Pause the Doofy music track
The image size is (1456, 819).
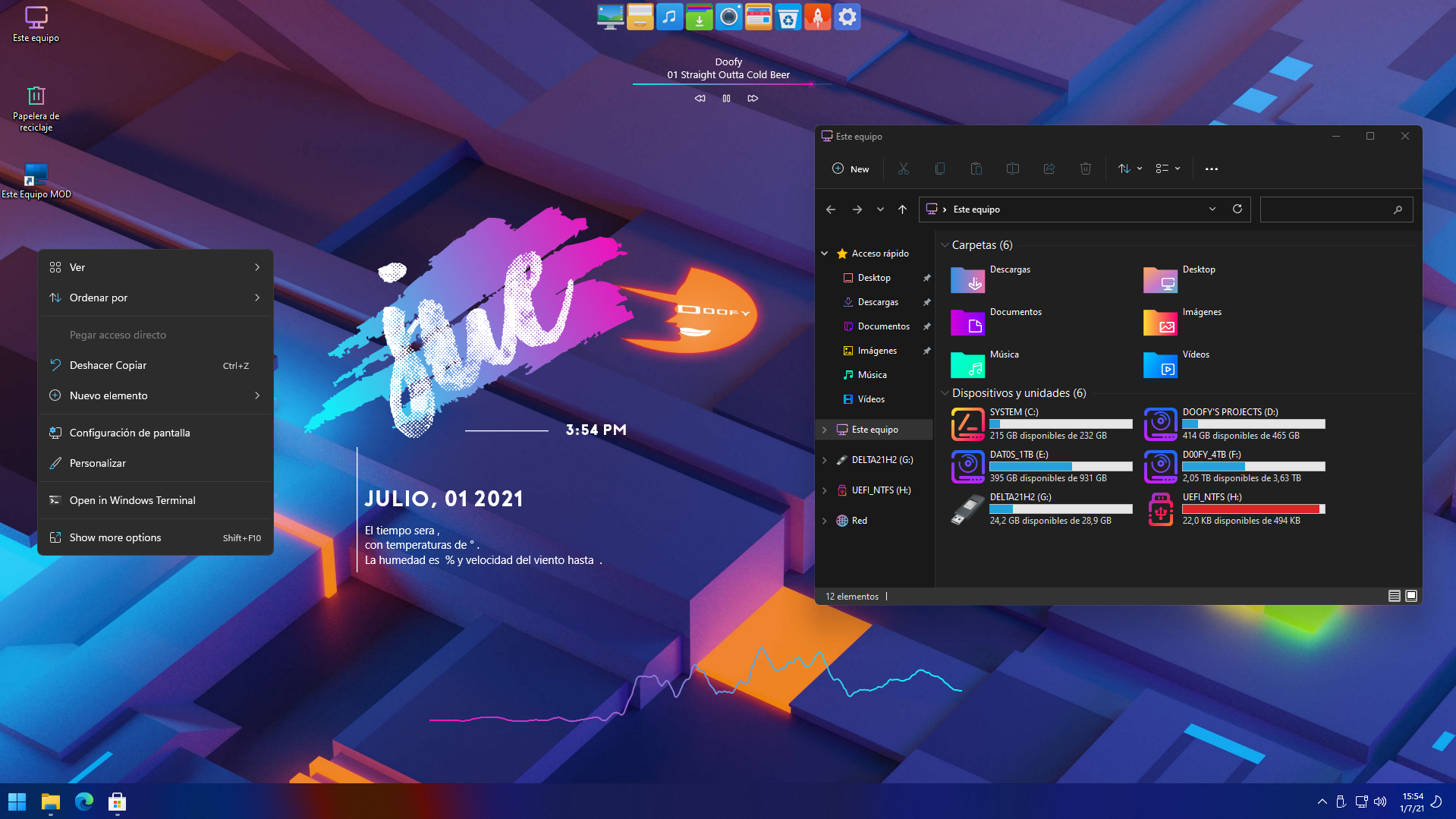(726, 98)
